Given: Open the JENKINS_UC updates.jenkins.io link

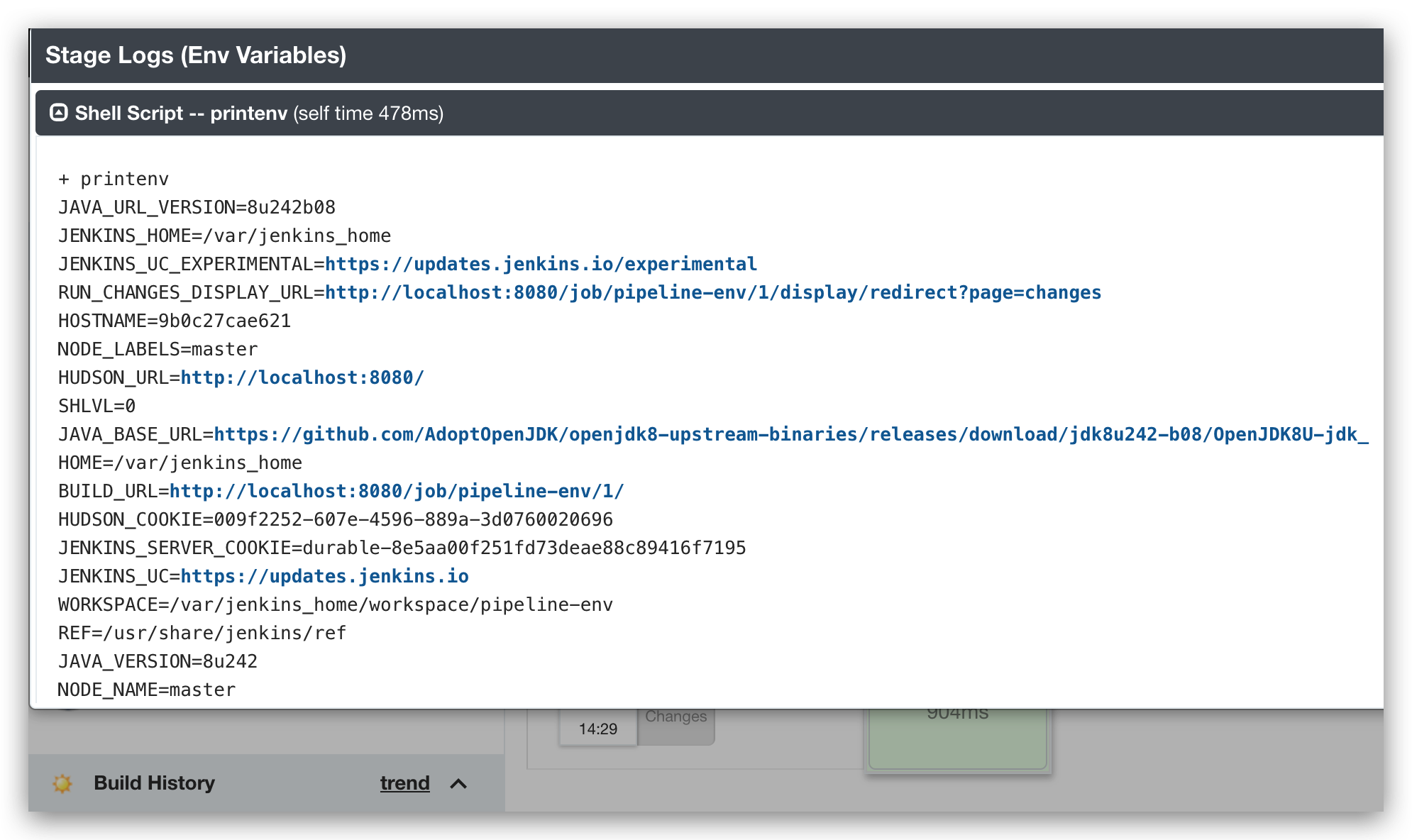Looking at the screenshot, I should point(324,576).
